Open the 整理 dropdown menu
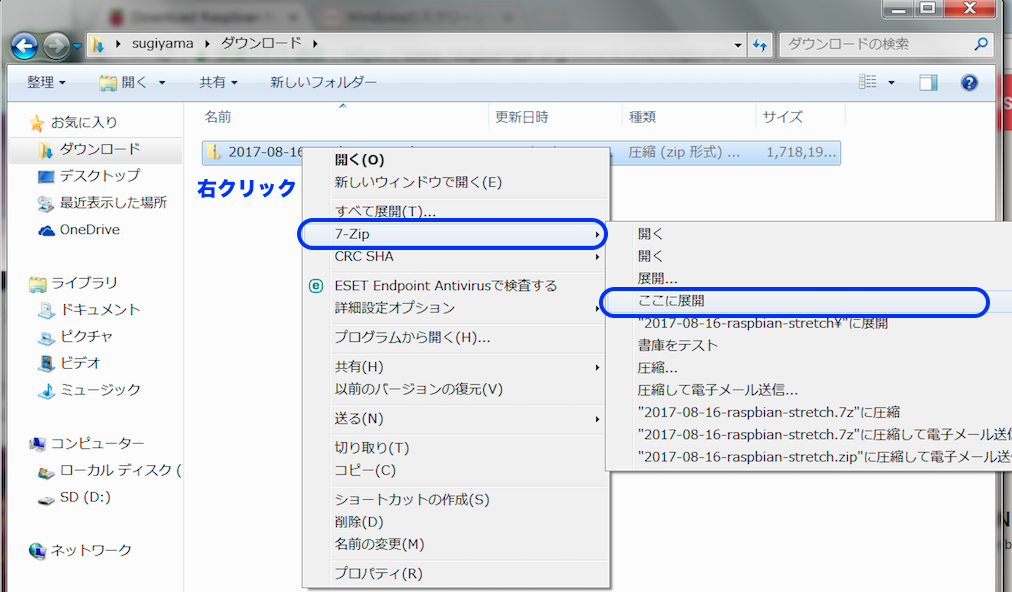Viewport: 1012px width, 592px height. click(x=46, y=83)
